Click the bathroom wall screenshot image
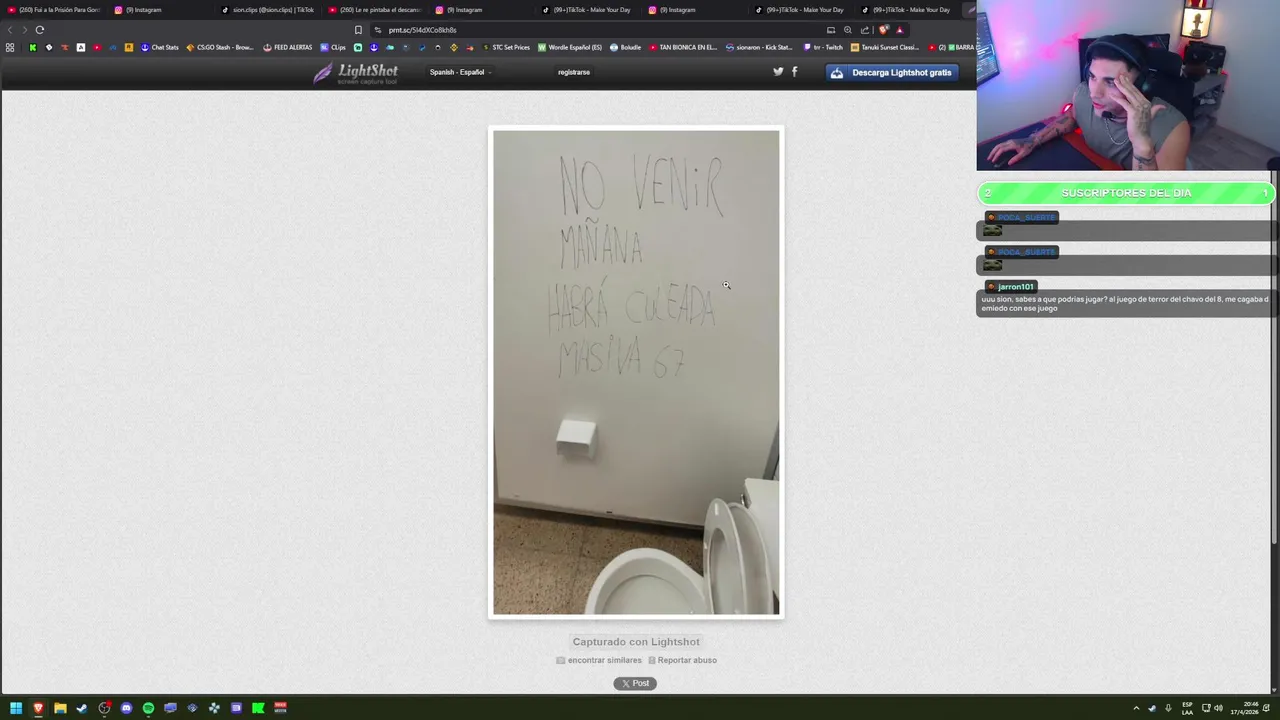Viewport: 1280px width, 720px height. 636,372
